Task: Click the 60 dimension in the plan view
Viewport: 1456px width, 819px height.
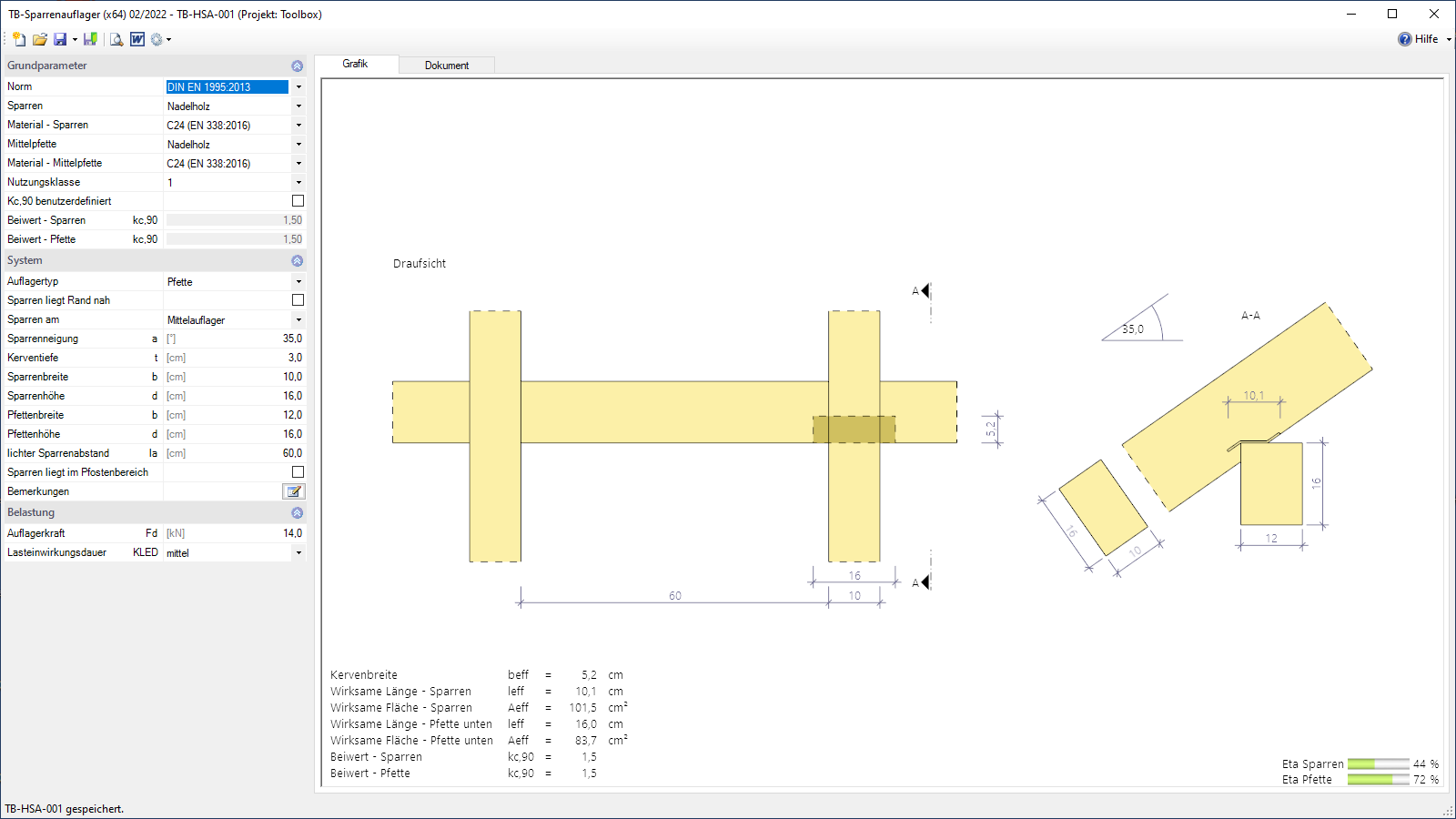Action: coord(675,596)
